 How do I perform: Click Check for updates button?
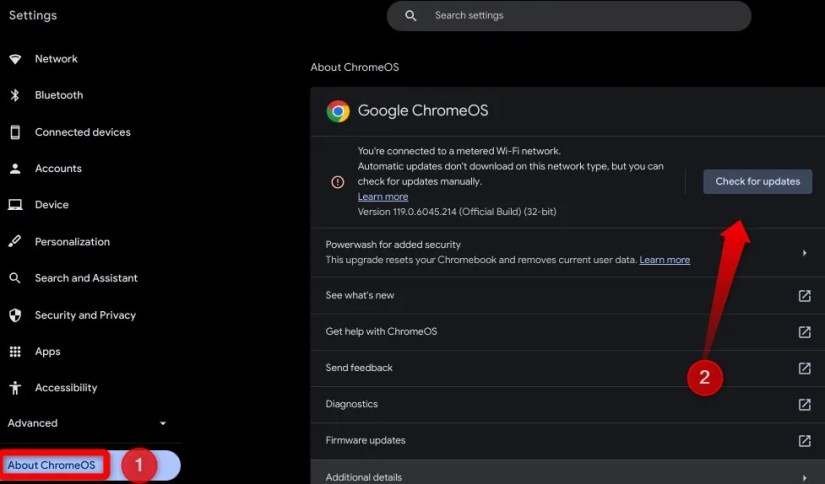757,182
